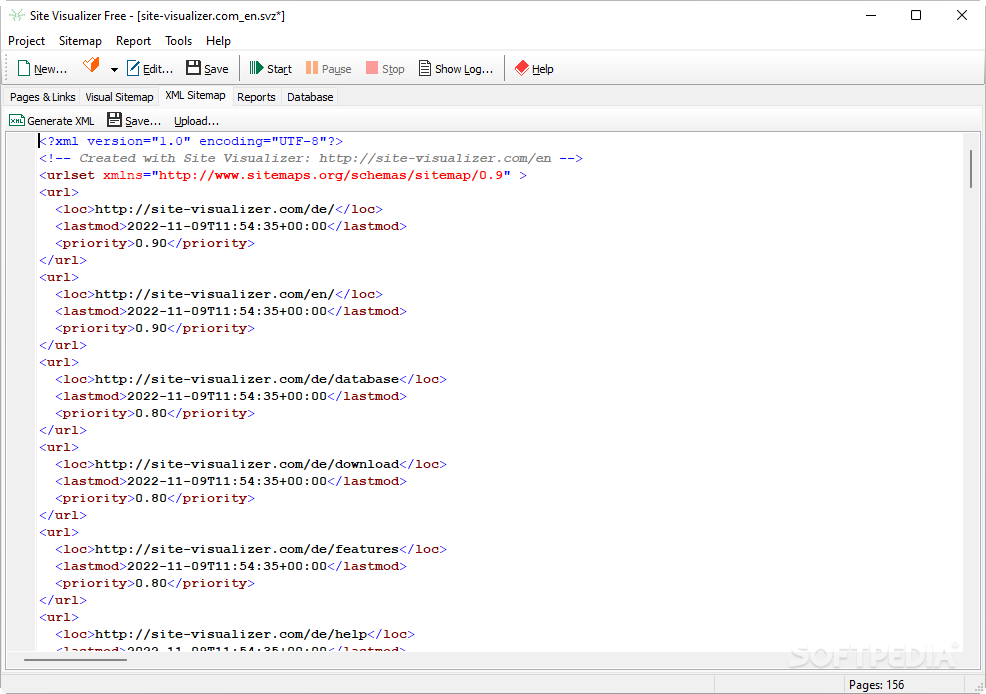Expand the Open project dropdown arrow

pyautogui.click(x=114, y=70)
